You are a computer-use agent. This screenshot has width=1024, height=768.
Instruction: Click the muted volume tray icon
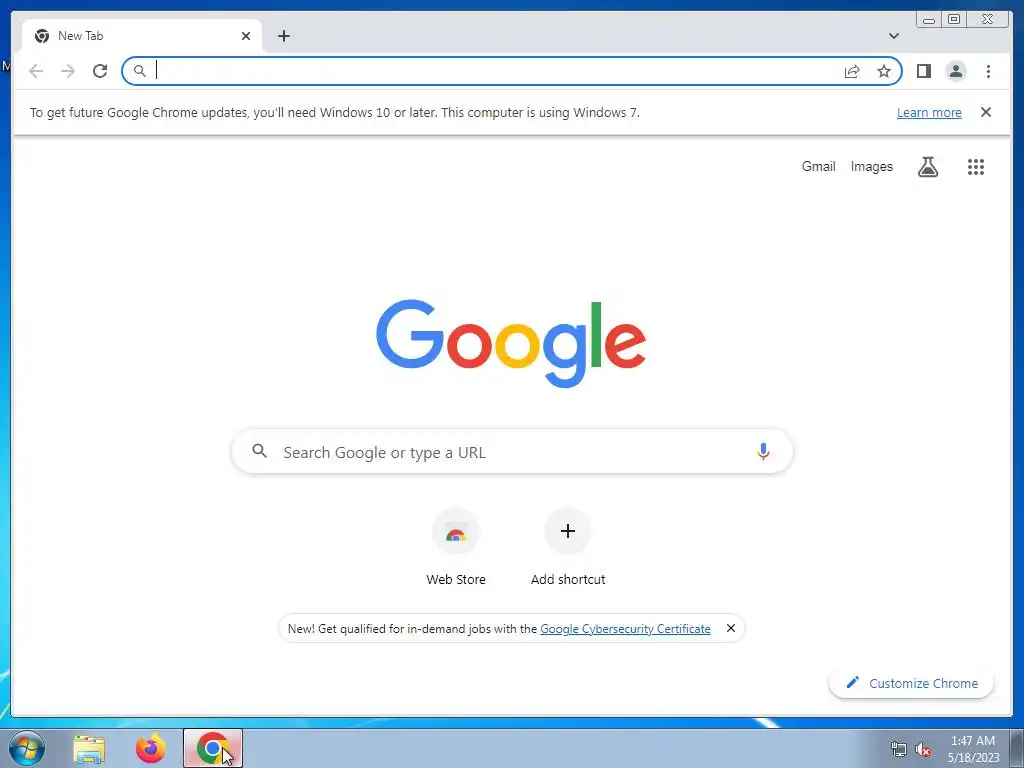(x=923, y=749)
